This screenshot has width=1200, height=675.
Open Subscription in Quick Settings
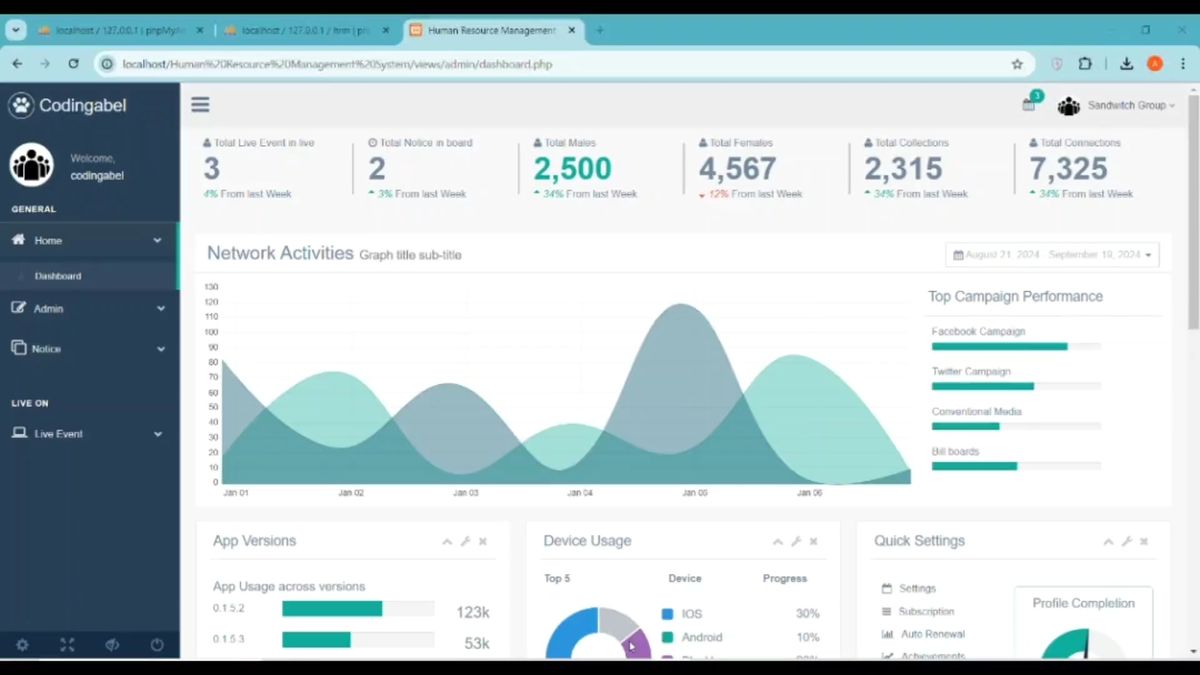[926, 611]
